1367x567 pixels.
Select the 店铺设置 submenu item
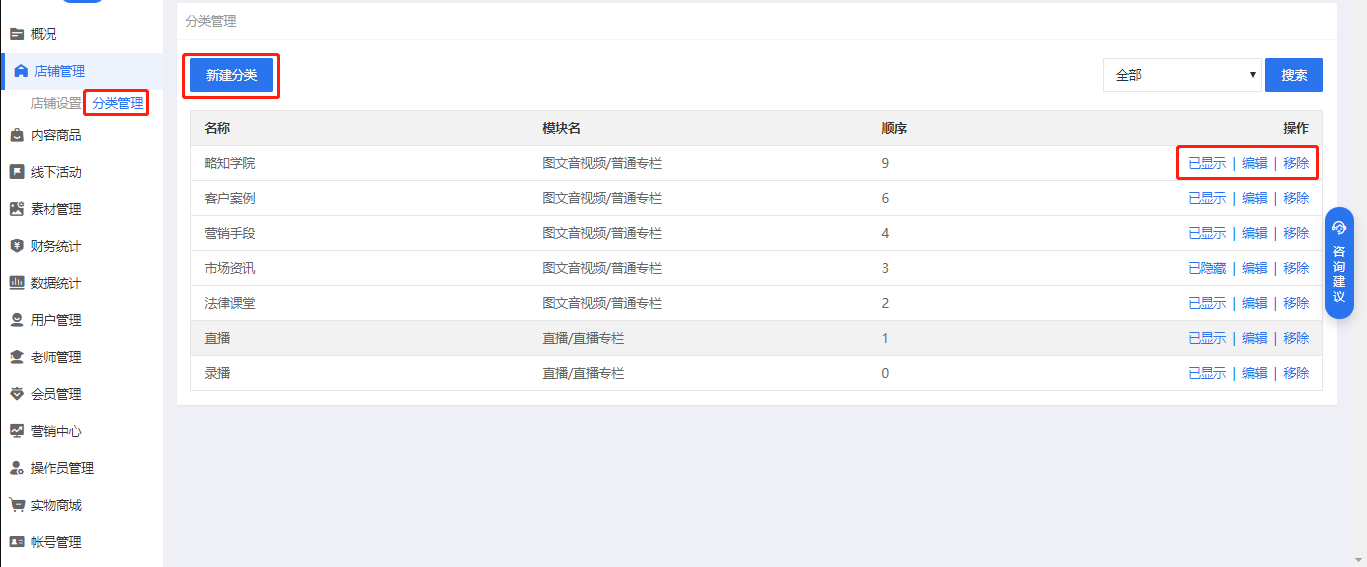coord(56,103)
